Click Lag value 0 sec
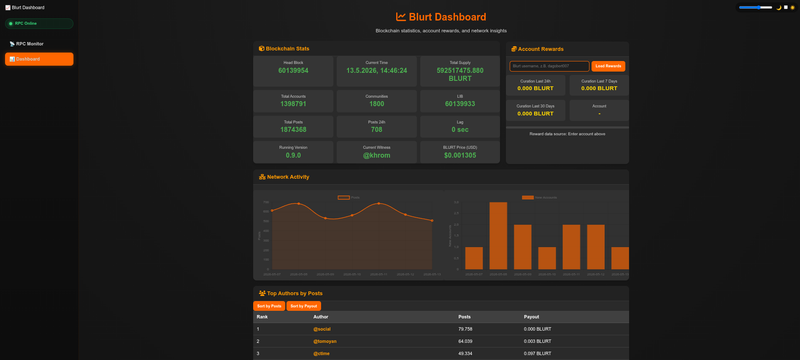This screenshot has height=360, width=800. pos(460,130)
